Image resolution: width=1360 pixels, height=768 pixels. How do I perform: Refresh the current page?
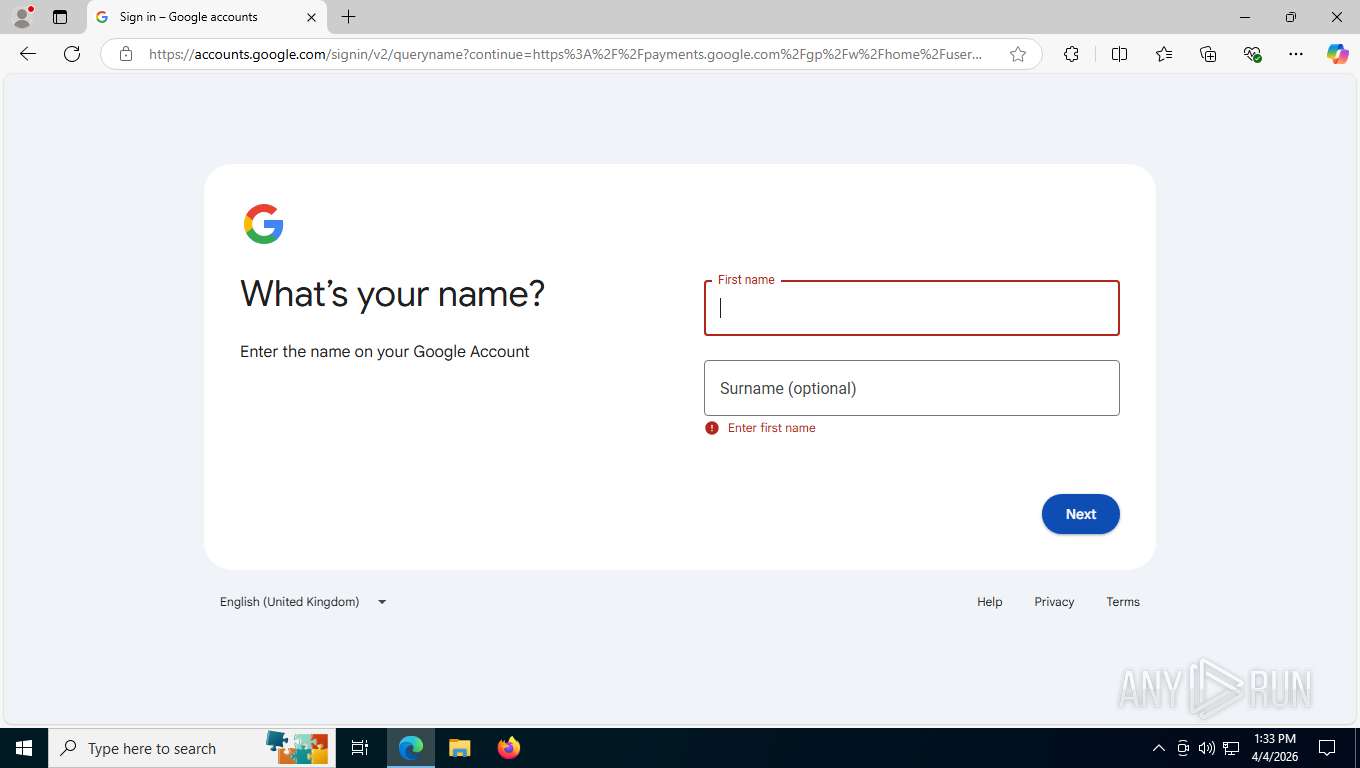(72, 54)
